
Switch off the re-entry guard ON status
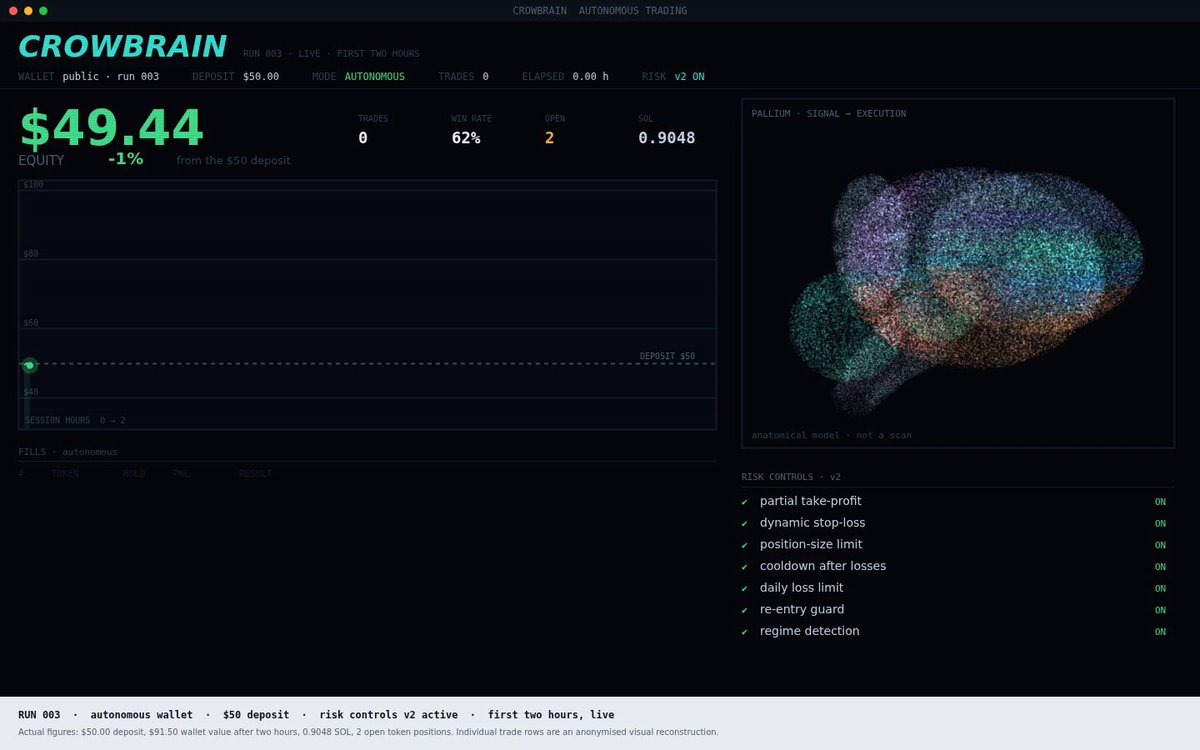pos(1160,610)
